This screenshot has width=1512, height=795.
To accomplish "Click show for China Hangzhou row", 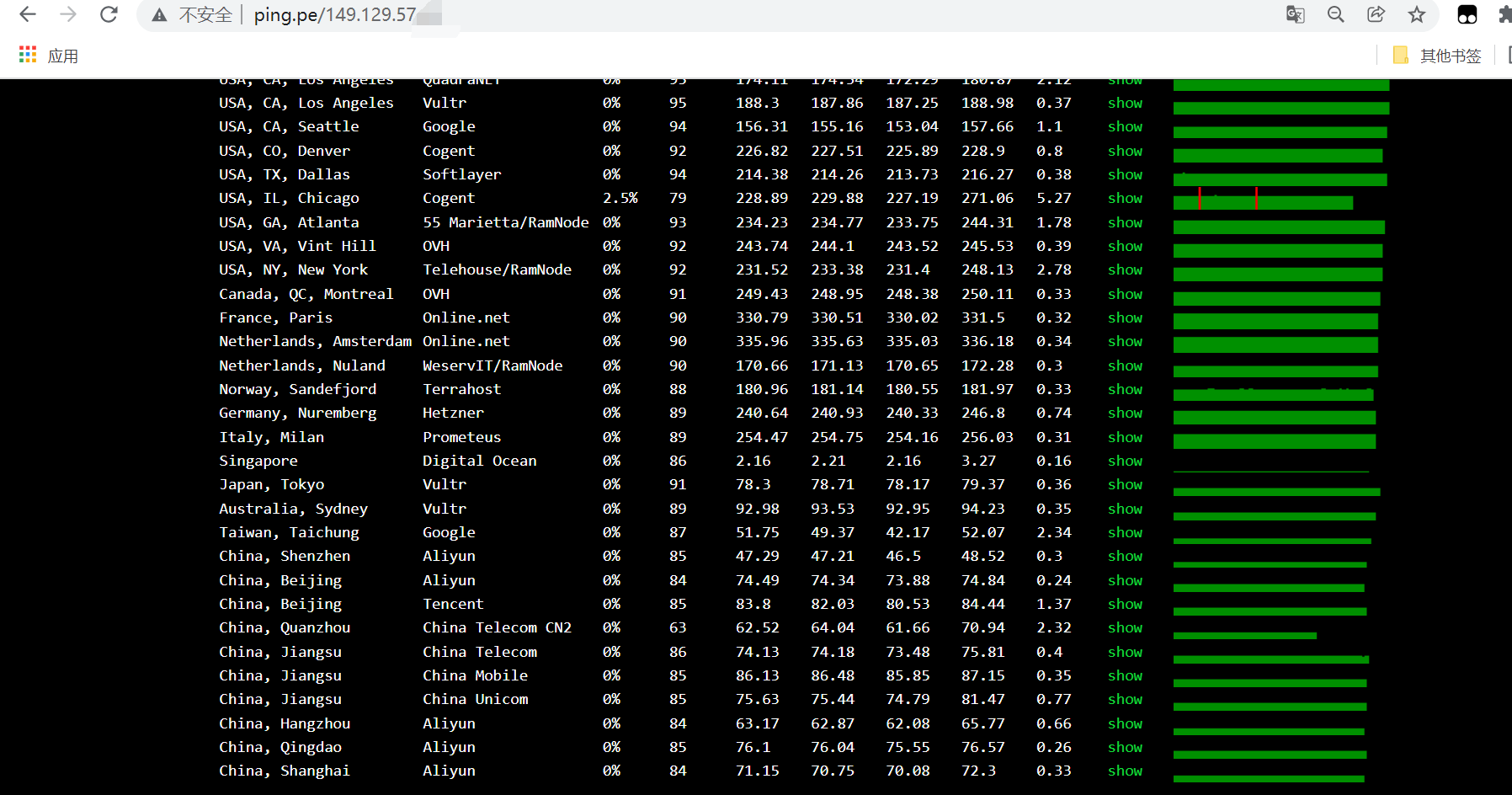I will pyautogui.click(x=1125, y=723).
